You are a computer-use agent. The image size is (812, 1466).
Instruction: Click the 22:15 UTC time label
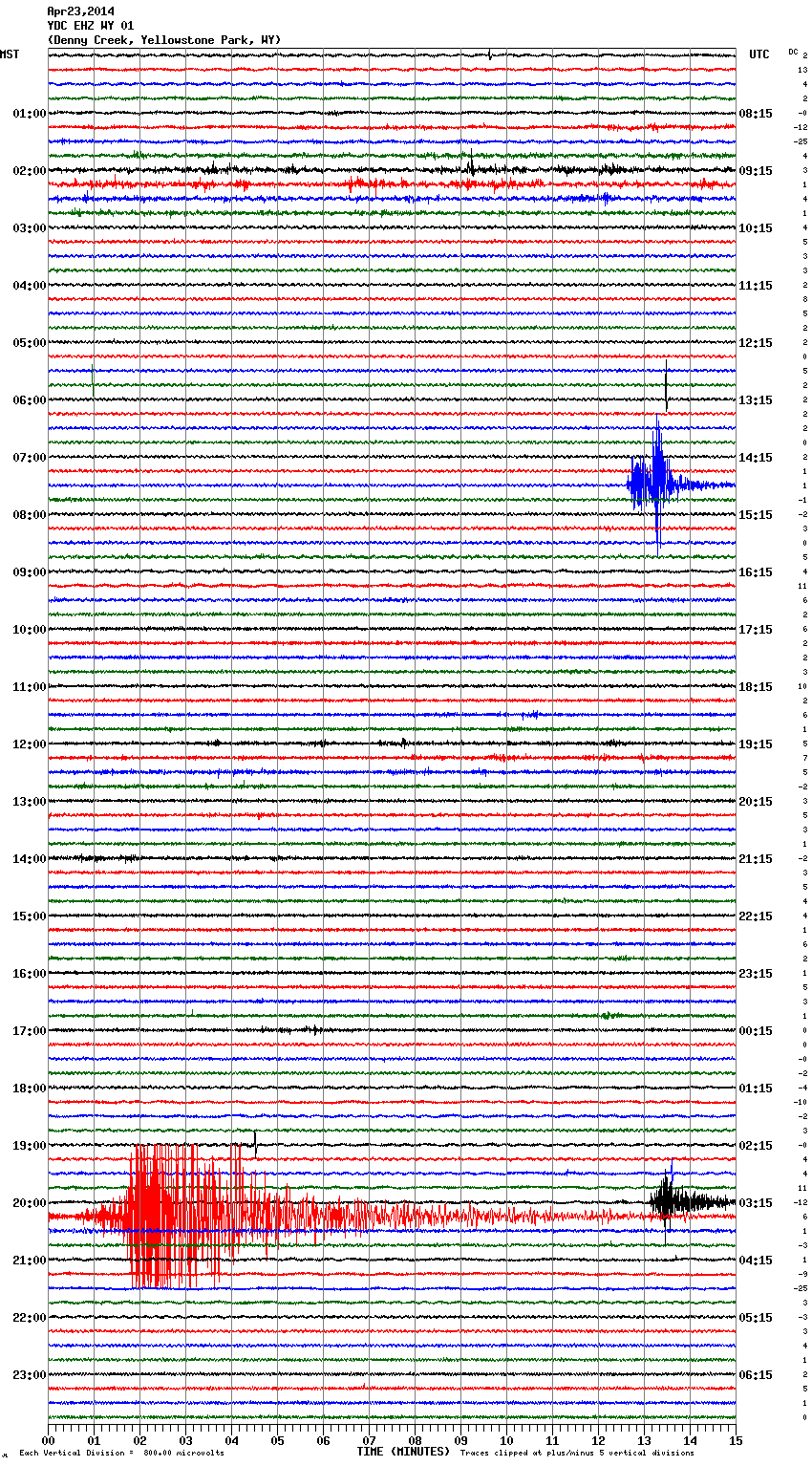tap(756, 916)
